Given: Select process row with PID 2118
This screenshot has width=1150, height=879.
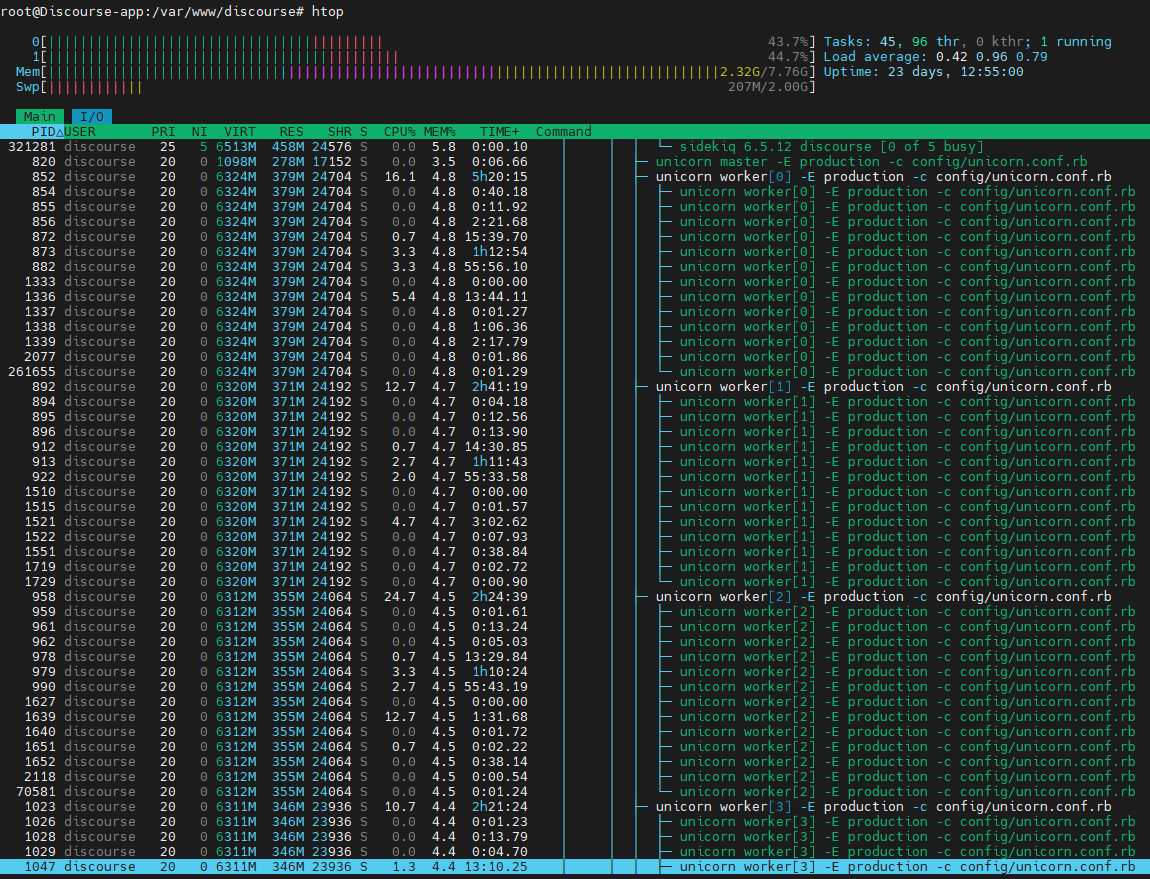Looking at the screenshot, I should point(575,776).
